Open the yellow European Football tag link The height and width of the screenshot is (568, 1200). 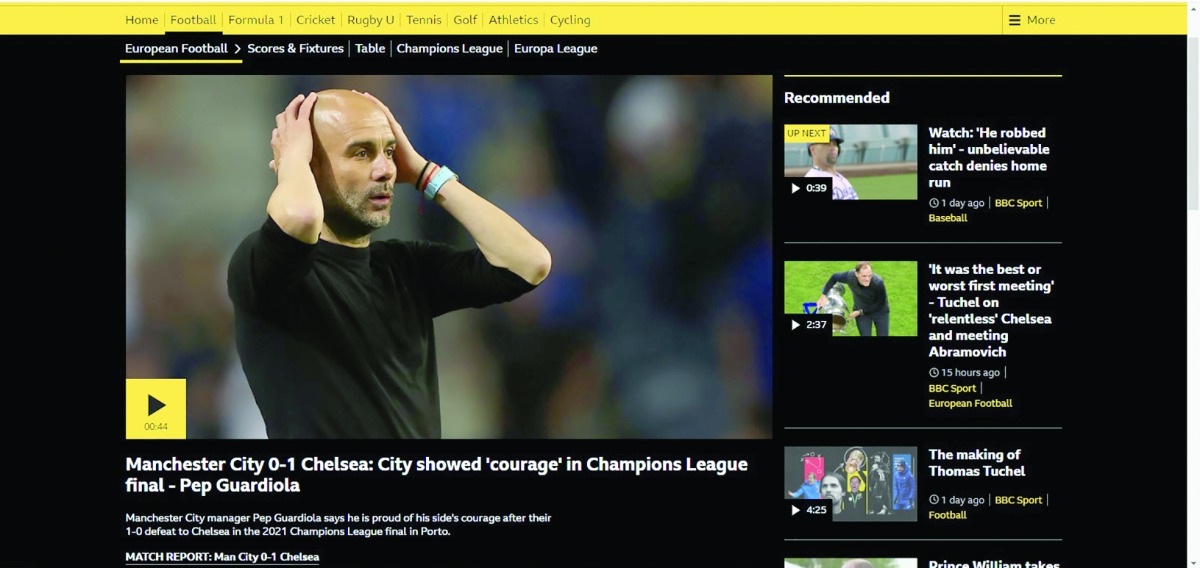pos(970,403)
